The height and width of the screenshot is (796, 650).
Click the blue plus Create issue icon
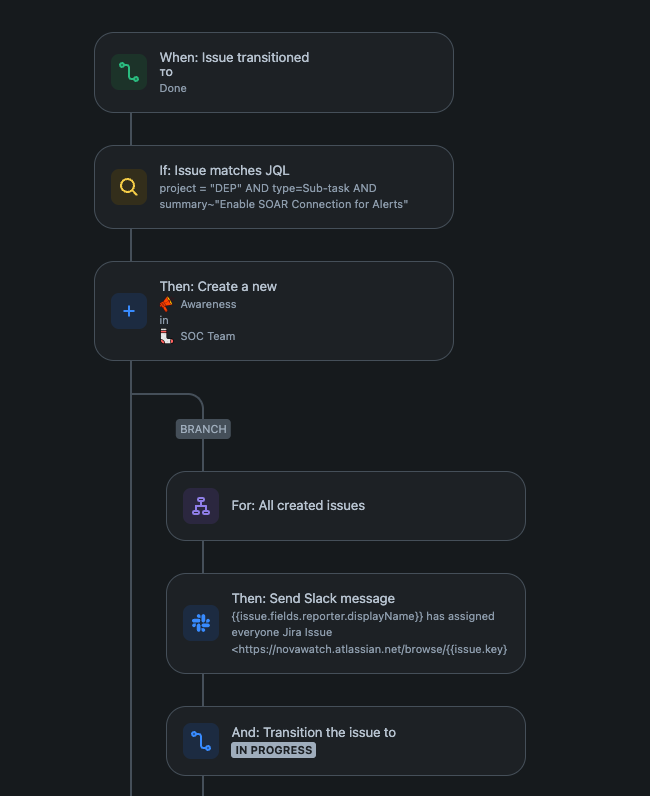click(129, 311)
